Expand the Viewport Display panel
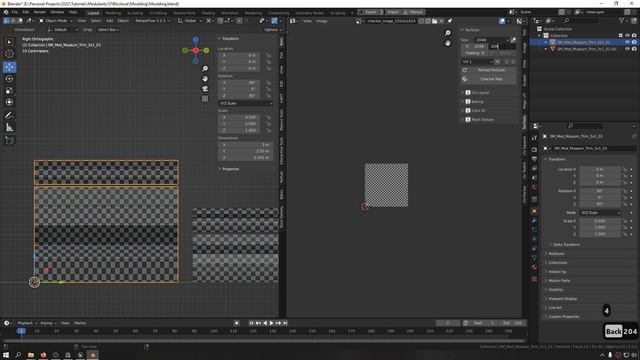640x360 pixels. pos(562,299)
